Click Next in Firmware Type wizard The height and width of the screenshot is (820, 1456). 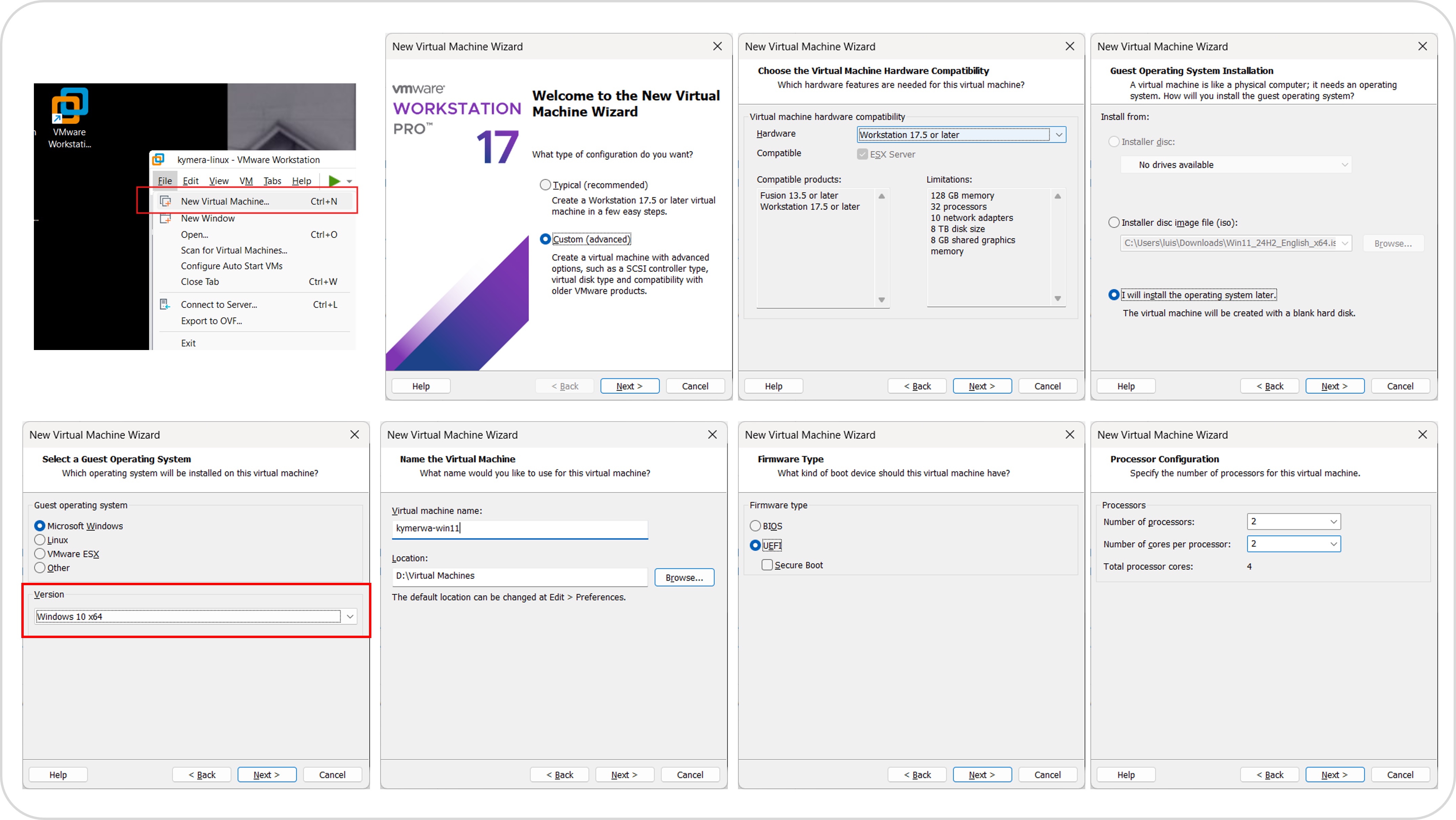point(982,775)
